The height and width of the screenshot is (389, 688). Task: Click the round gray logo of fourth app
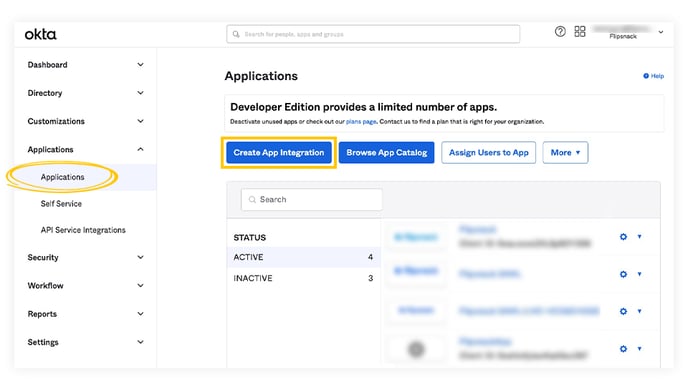tap(416, 350)
